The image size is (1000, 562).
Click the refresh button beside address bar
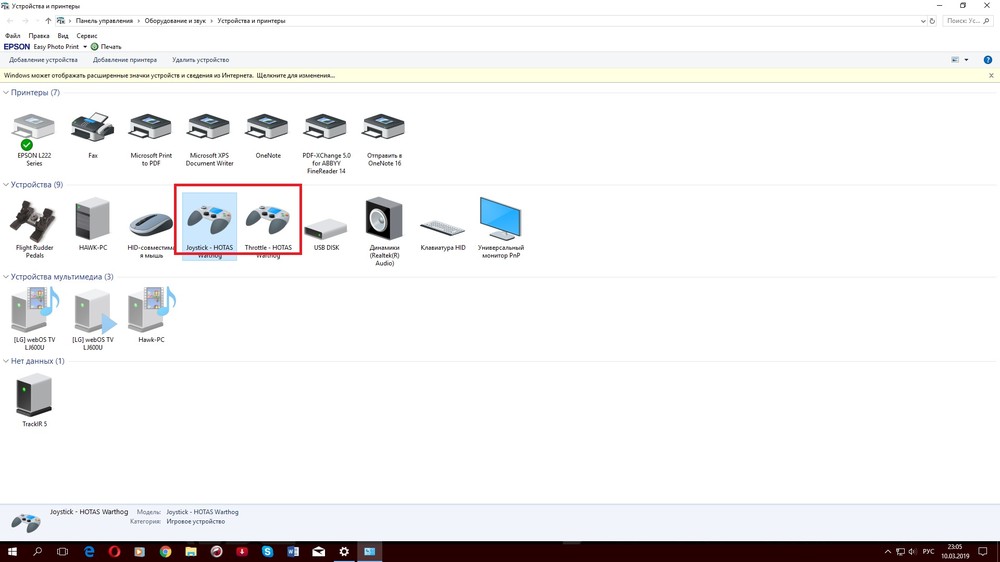coord(932,21)
